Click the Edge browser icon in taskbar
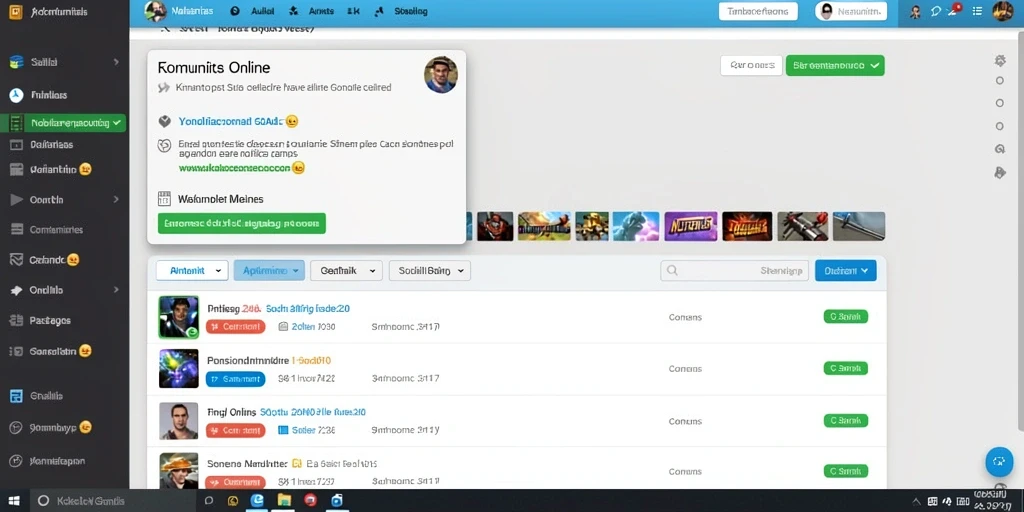Viewport: 1024px width, 512px height. (x=258, y=501)
